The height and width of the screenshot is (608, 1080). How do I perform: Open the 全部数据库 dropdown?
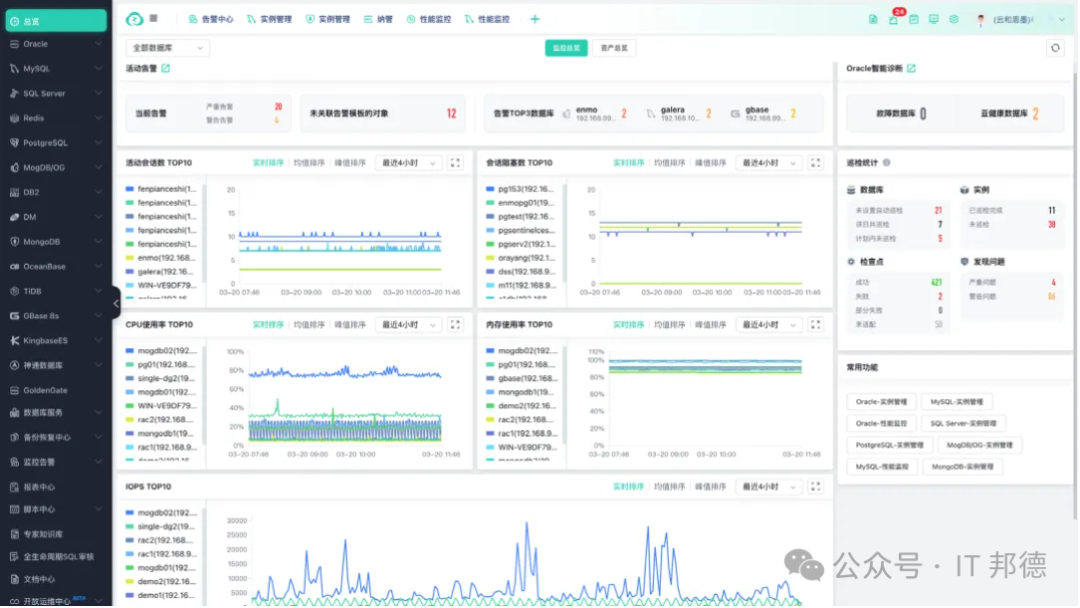[x=167, y=48]
